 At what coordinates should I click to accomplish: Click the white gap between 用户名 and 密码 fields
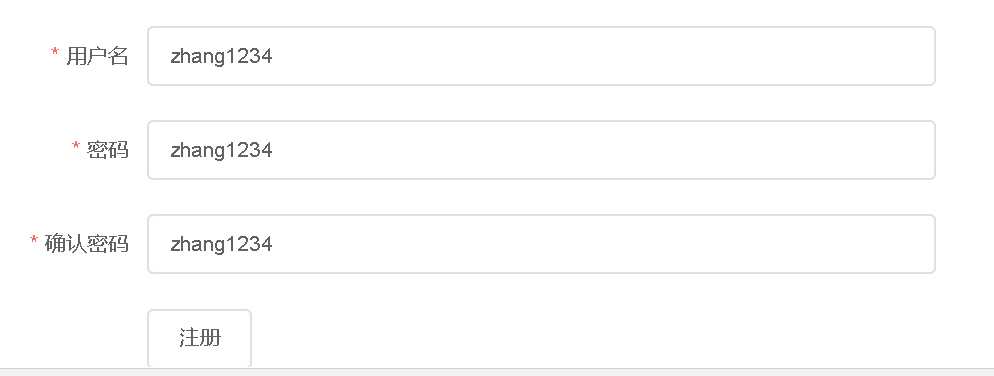coord(541,103)
